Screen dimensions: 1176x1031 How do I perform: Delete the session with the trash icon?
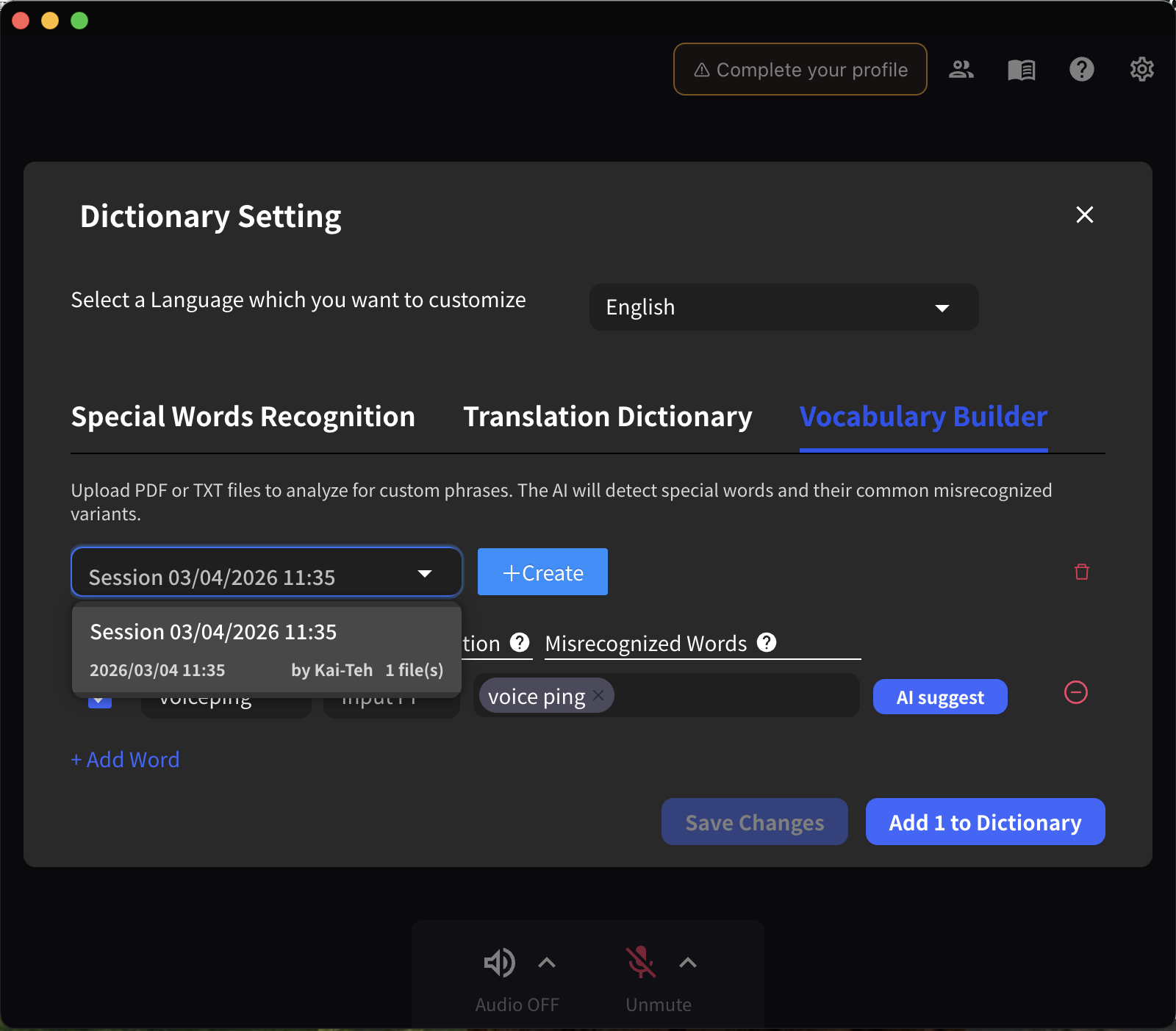coord(1081,572)
